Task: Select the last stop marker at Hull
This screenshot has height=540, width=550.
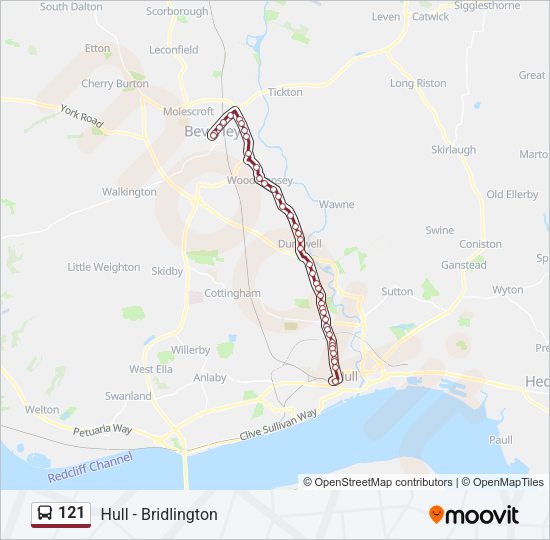Action: click(x=335, y=381)
